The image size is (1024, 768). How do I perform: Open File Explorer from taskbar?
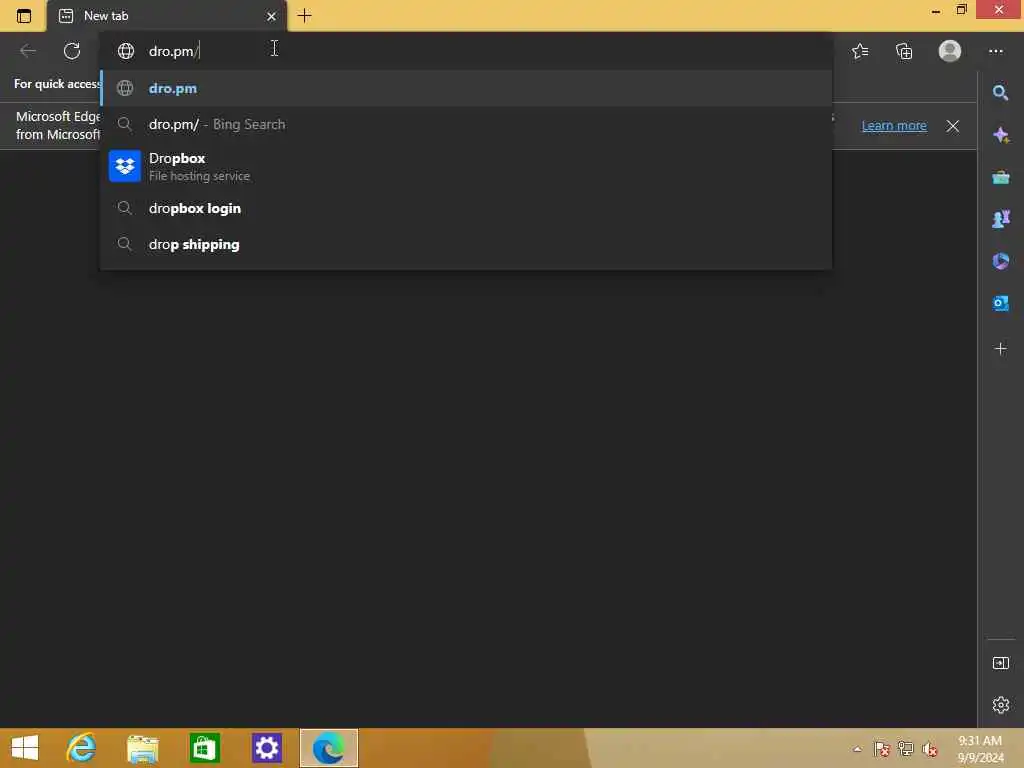coord(143,748)
